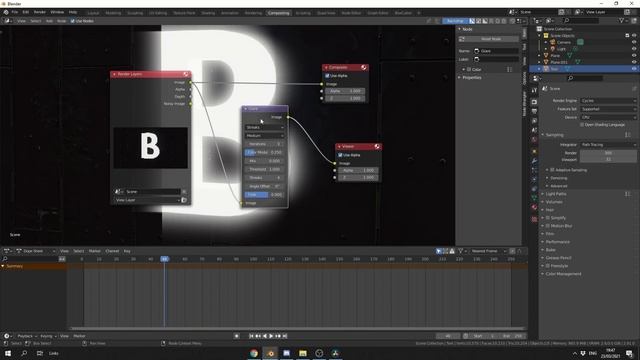Open the Windows Task View button

40,353
